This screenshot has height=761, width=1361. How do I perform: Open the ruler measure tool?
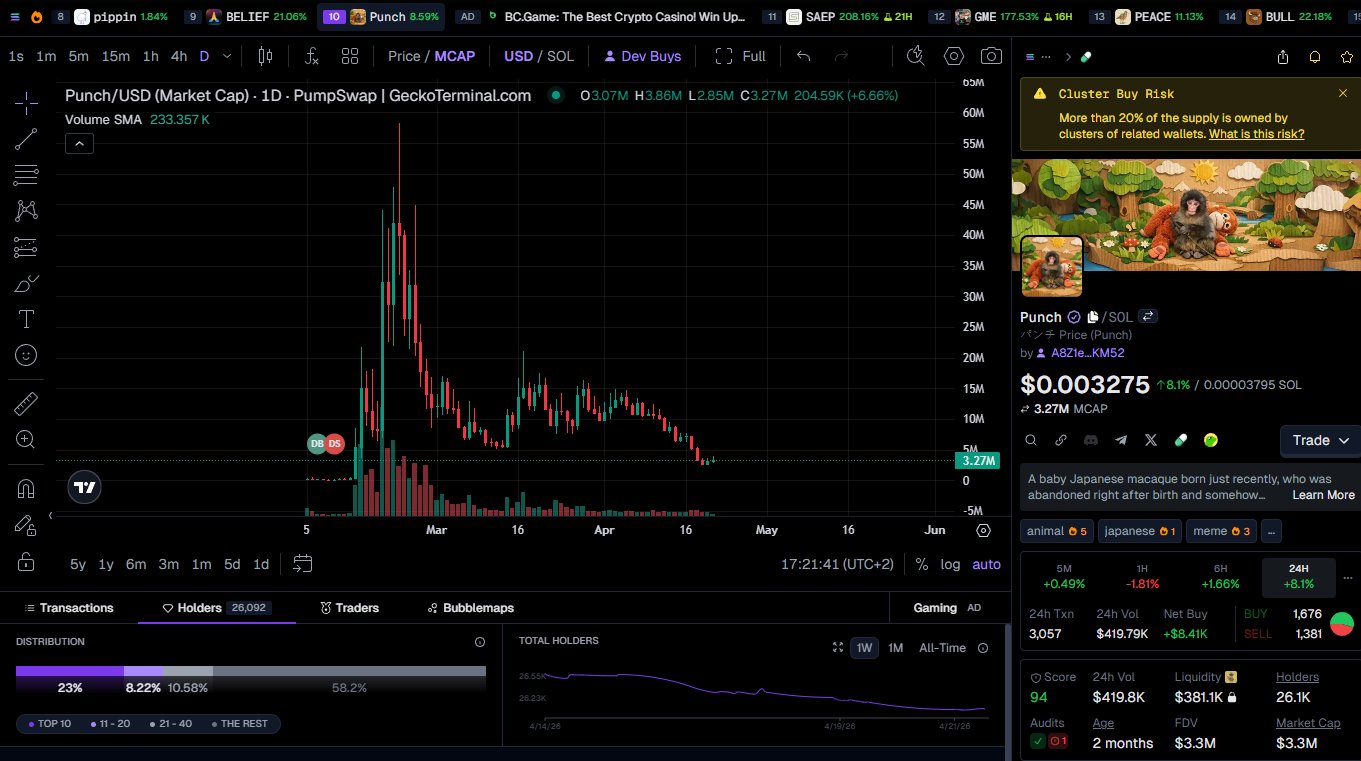(x=26, y=403)
